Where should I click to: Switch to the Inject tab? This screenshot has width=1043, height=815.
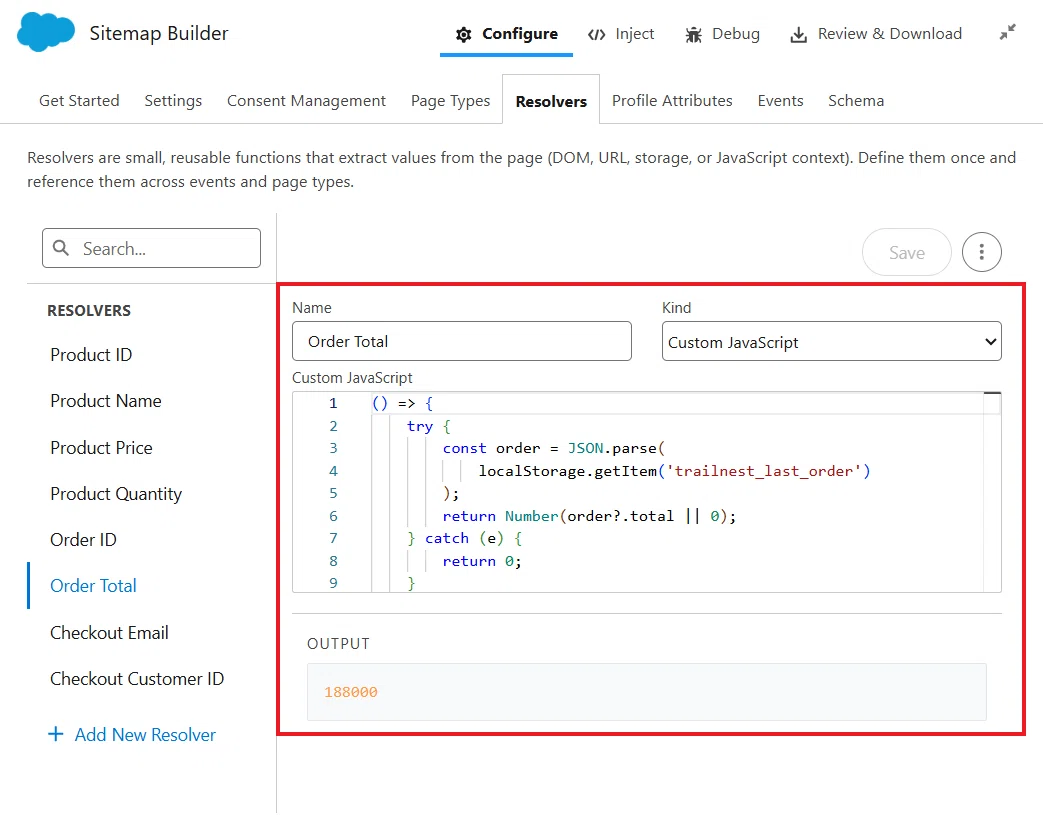tap(621, 34)
